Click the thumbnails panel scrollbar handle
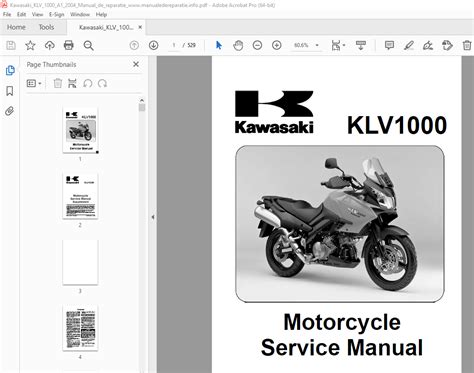The width and height of the screenshot is (474, 373). [x=142, y=108]
